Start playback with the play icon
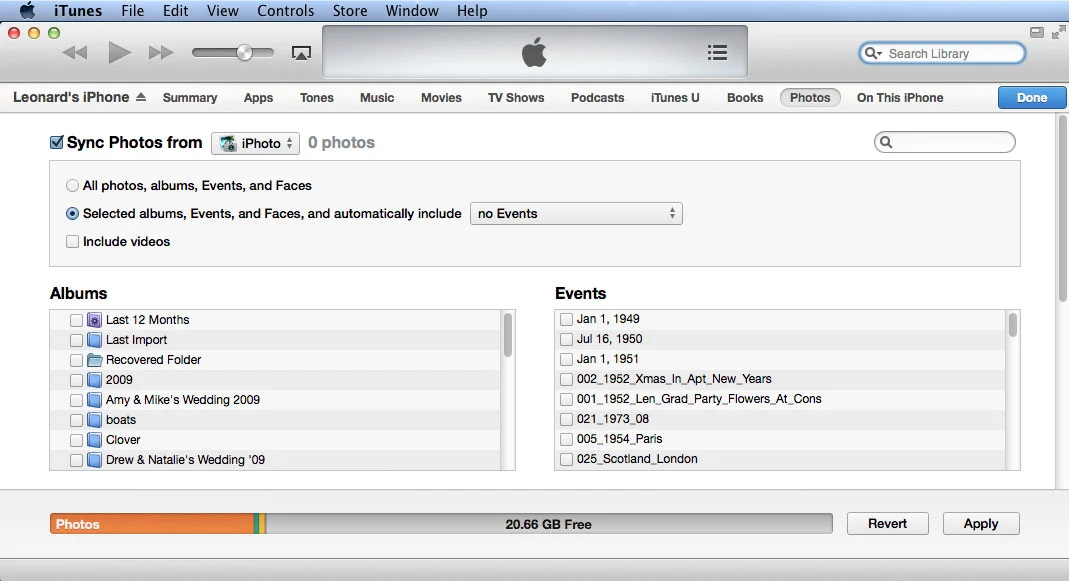 point(119,53)
